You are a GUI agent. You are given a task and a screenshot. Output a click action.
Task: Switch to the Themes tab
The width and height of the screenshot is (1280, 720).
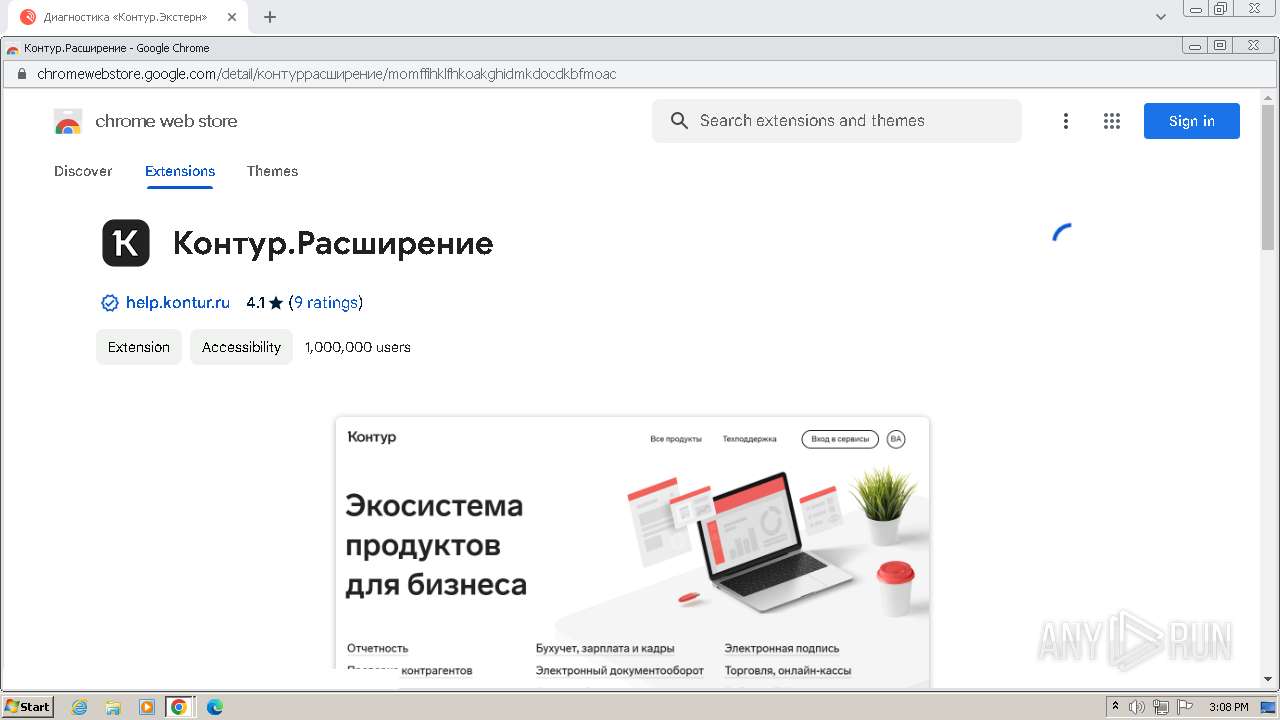[272, 171]
